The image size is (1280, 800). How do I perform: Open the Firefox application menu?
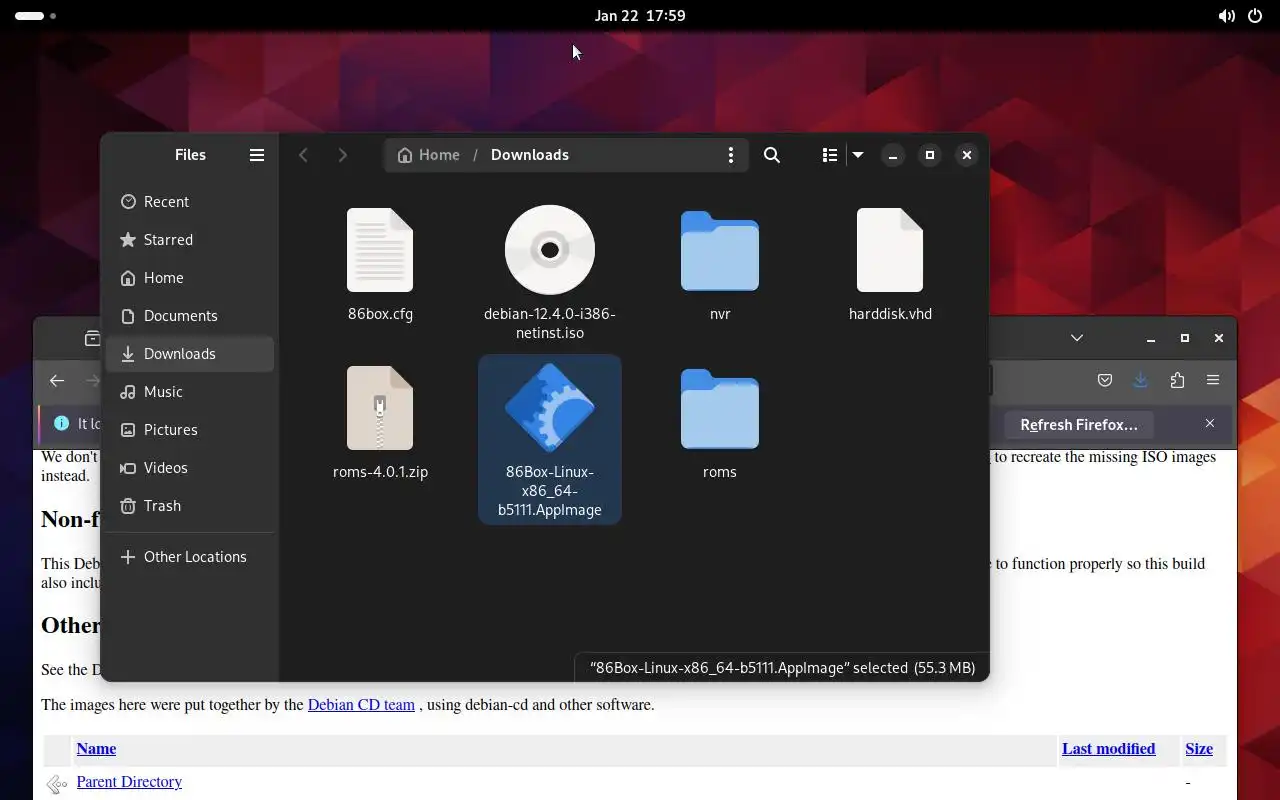pyautogui.click(x=1213, y=380)
